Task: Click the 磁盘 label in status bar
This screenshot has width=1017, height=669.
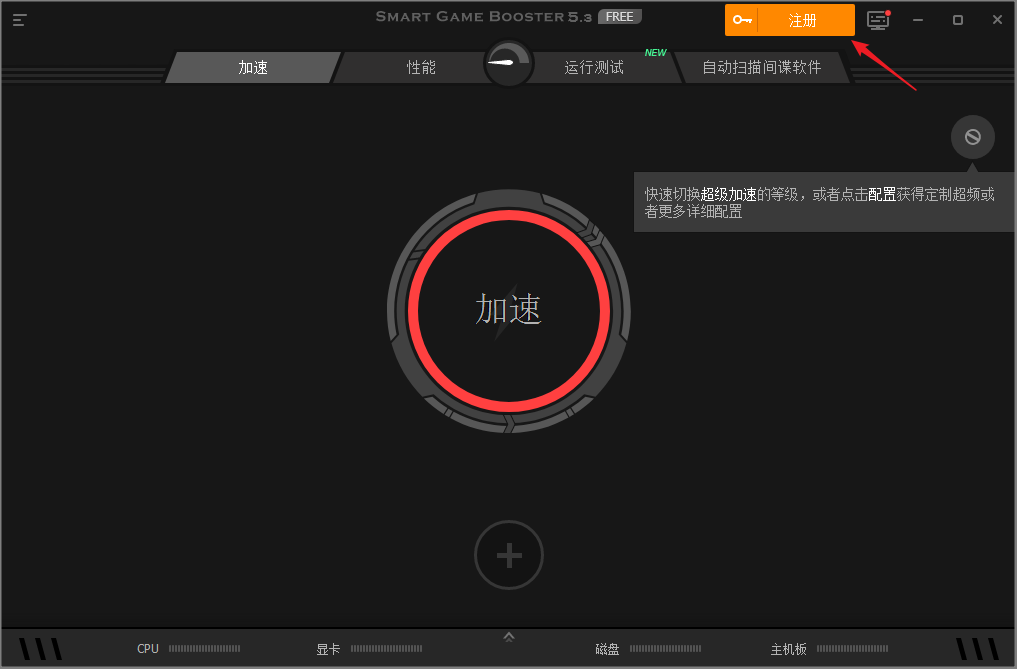Action: [607, 649]
